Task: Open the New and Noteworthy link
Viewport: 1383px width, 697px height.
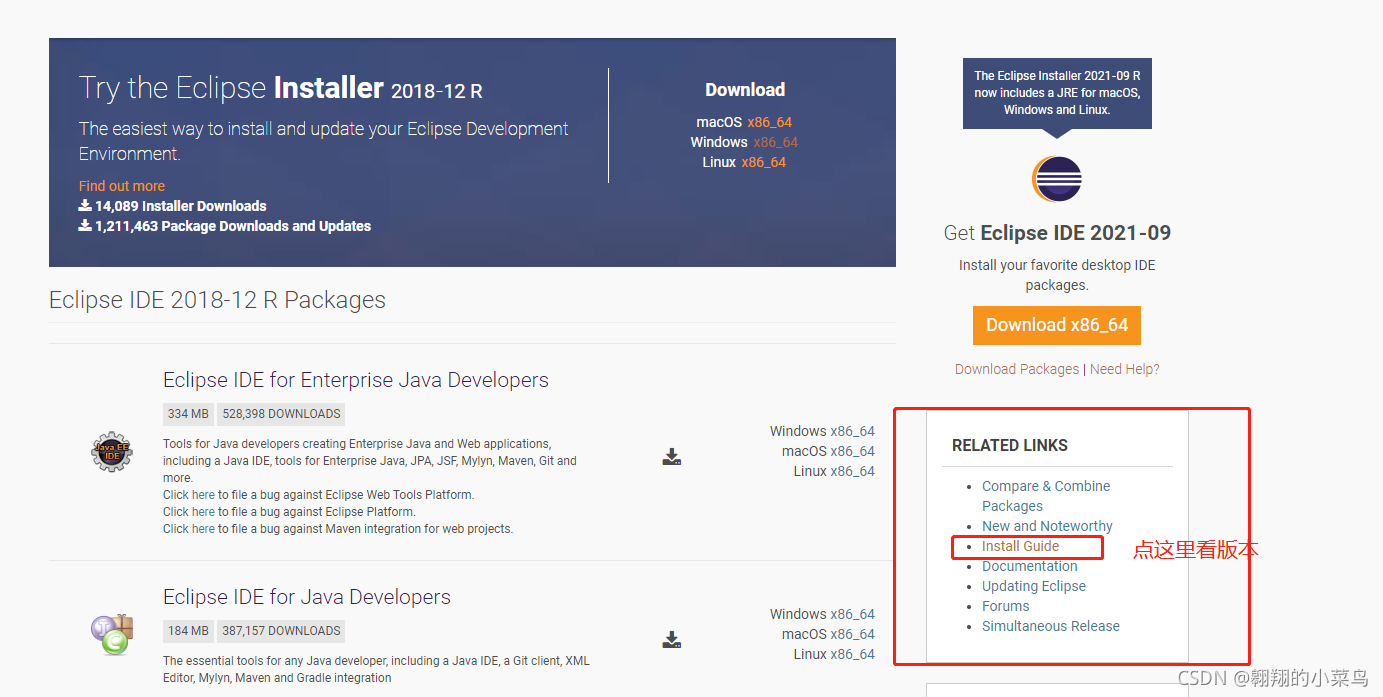Action: [x=1047, y=525]
